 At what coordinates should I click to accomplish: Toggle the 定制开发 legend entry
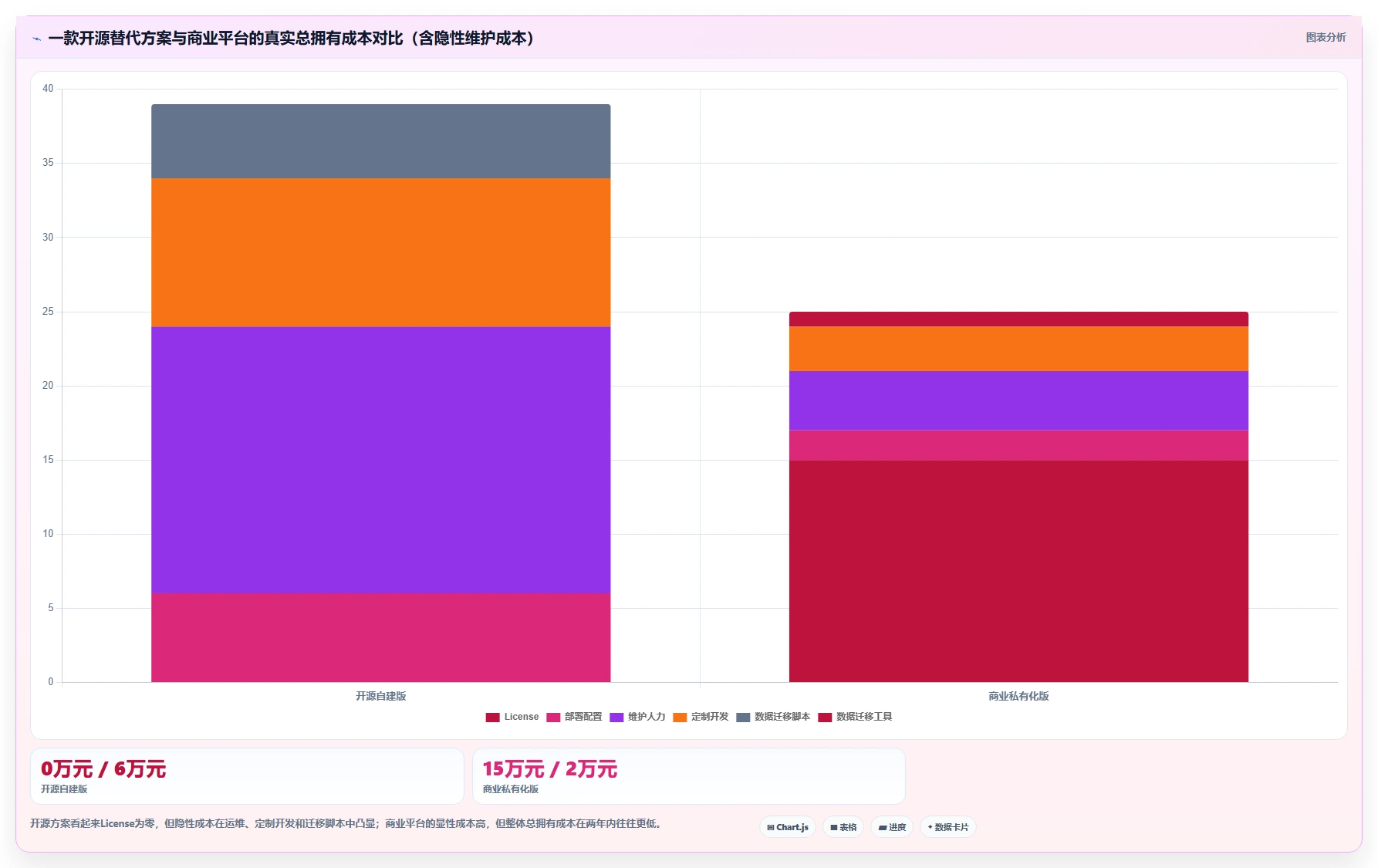[x=701, y=717]
